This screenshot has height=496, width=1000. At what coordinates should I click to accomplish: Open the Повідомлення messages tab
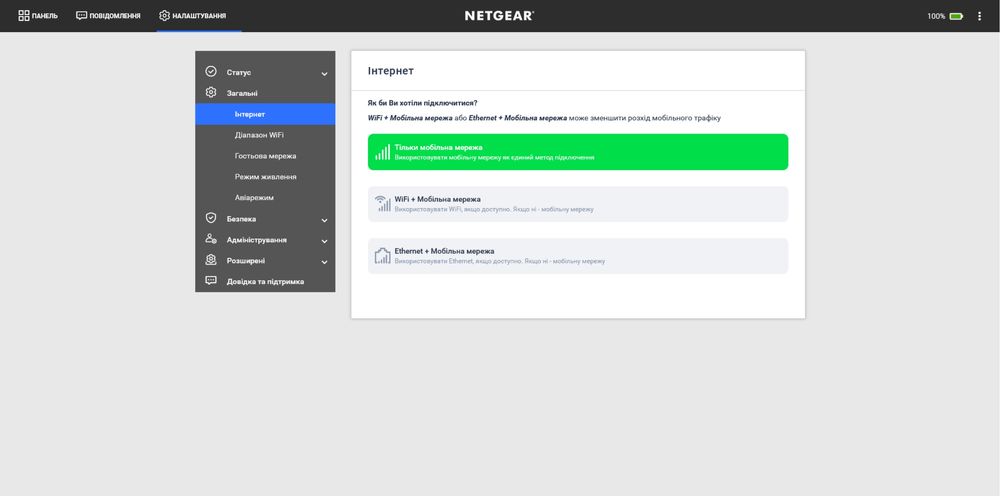pyautogui.click(x=108, y=16)
